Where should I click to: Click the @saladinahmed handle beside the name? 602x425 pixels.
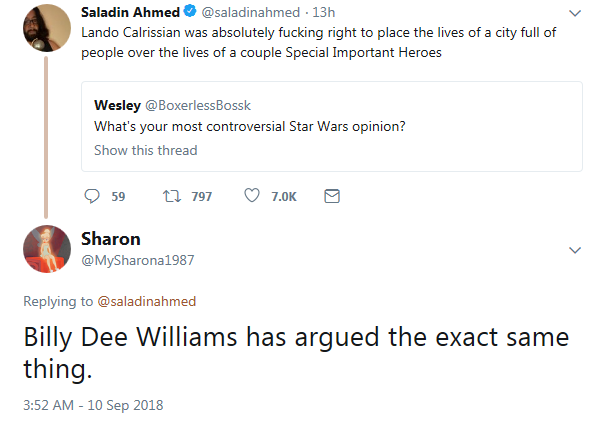click(x=242, y=12)
